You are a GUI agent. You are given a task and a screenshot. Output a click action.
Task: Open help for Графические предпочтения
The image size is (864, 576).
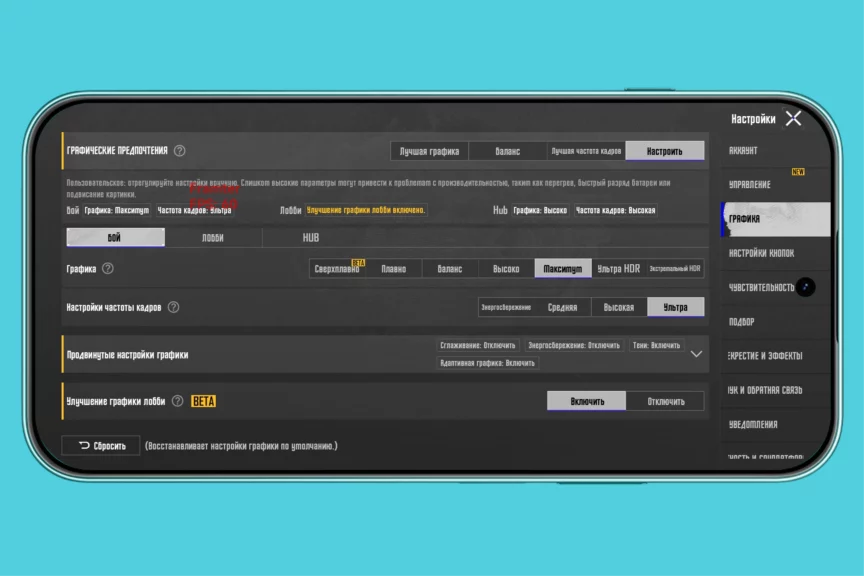(x=180, y=150)
